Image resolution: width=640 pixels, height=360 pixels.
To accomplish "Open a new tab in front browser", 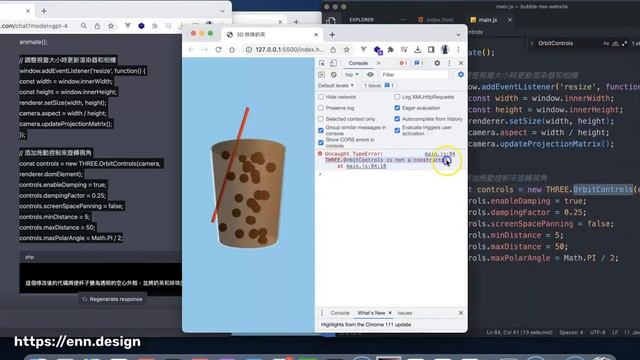I will click(332, 35).
